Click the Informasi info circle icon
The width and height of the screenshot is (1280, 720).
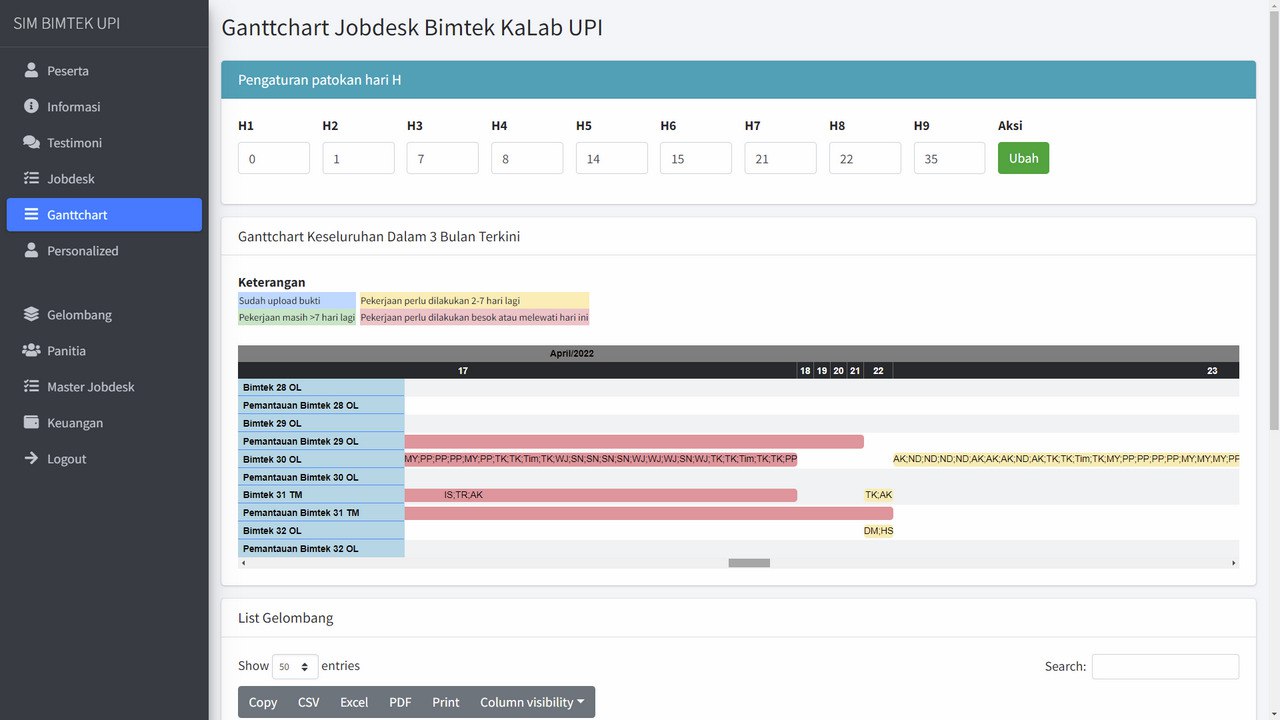(31, 107)
